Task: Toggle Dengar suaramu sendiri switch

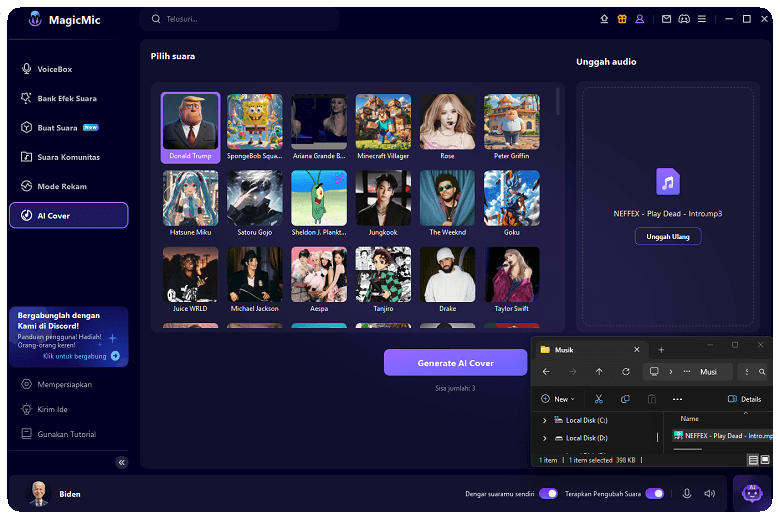Action: [x=548, y=494]
